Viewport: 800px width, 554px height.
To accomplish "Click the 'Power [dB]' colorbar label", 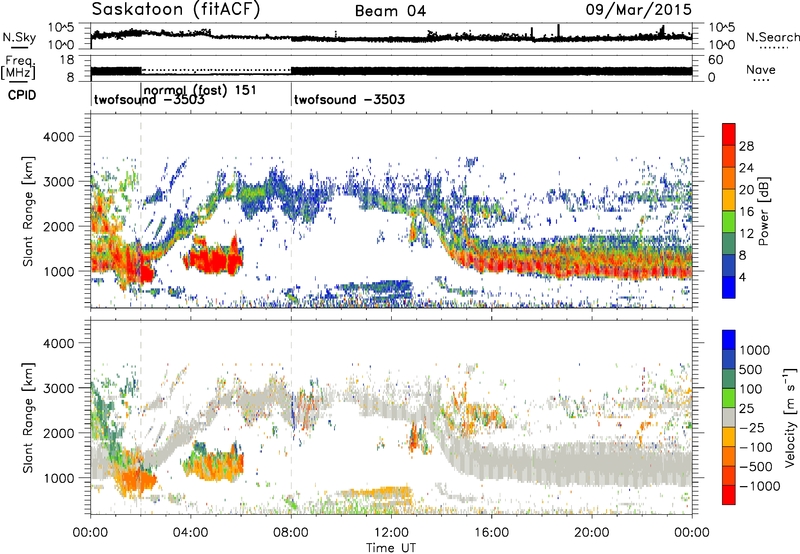I will [763, 211].
